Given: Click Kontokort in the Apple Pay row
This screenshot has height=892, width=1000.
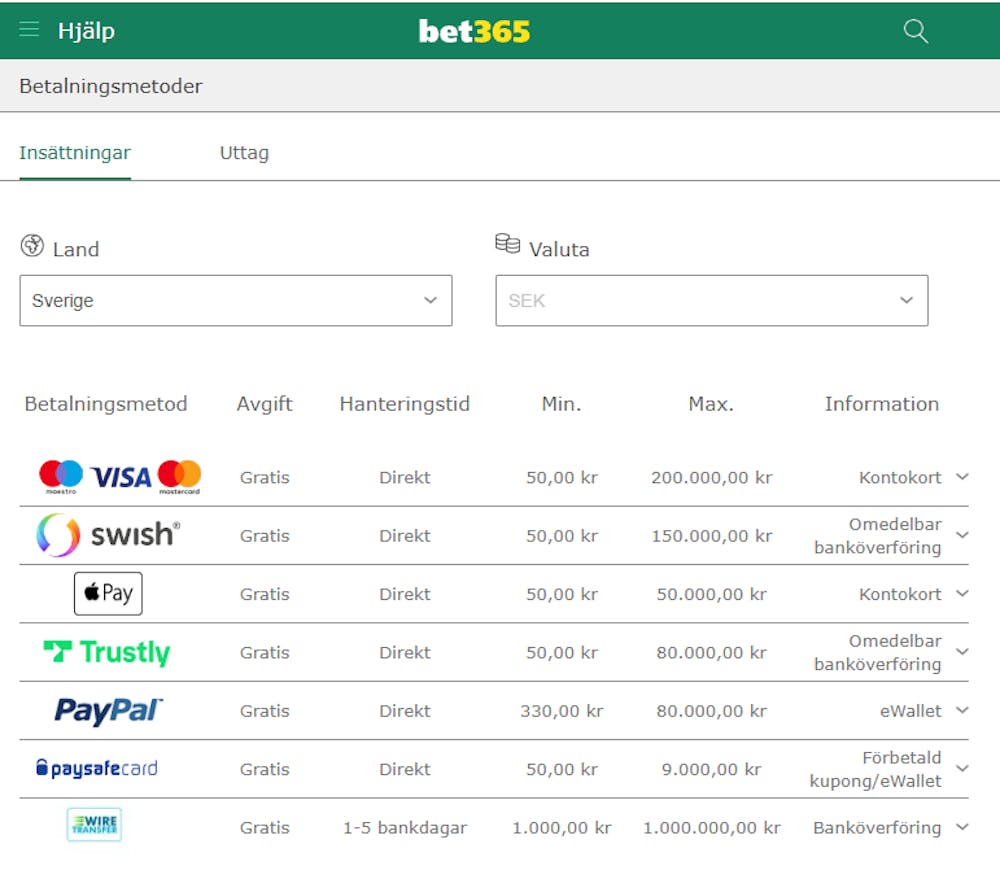Looking at the screenshot, I should coord(900,594).
